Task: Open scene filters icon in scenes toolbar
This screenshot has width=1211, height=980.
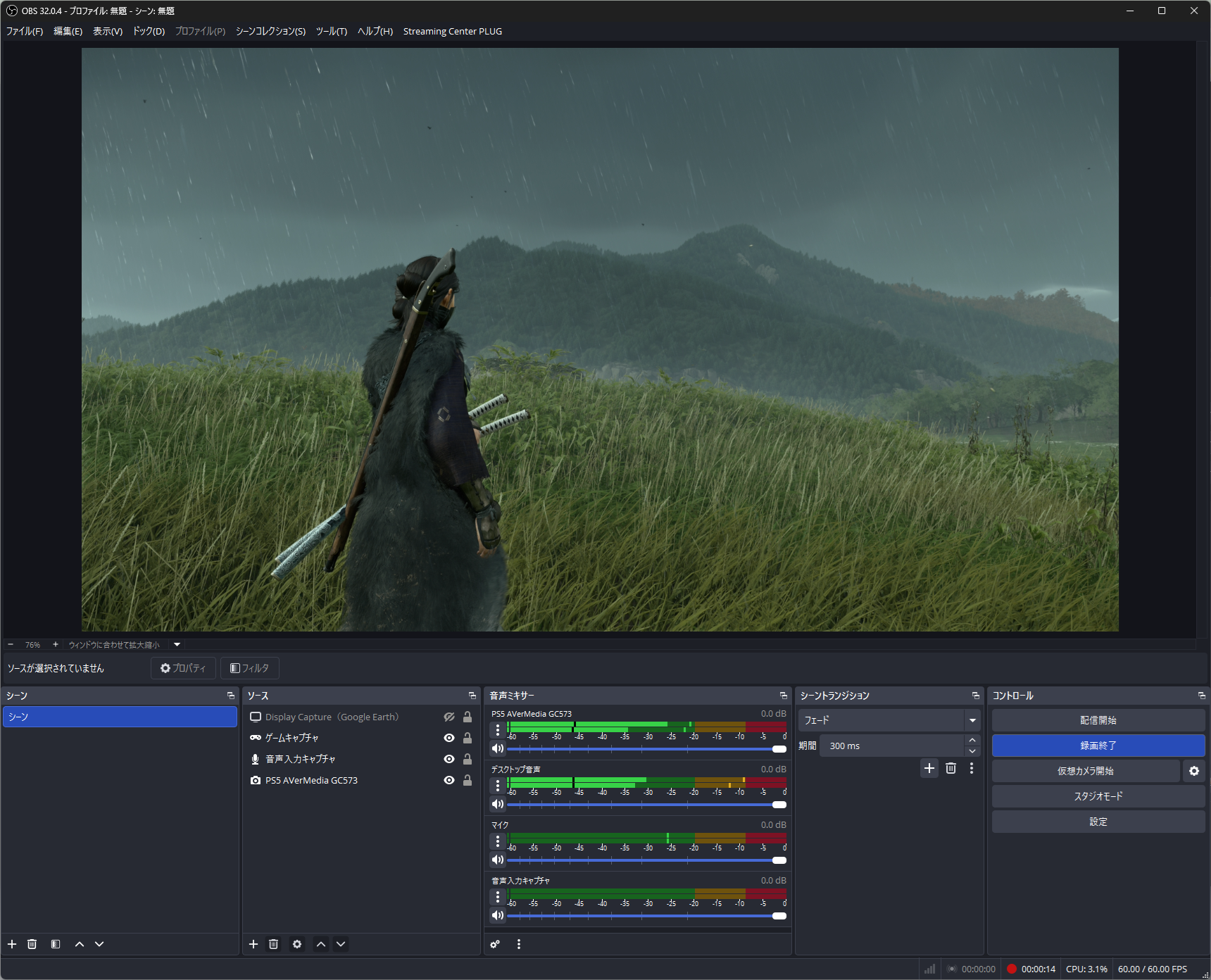Action: pos(56,944)
